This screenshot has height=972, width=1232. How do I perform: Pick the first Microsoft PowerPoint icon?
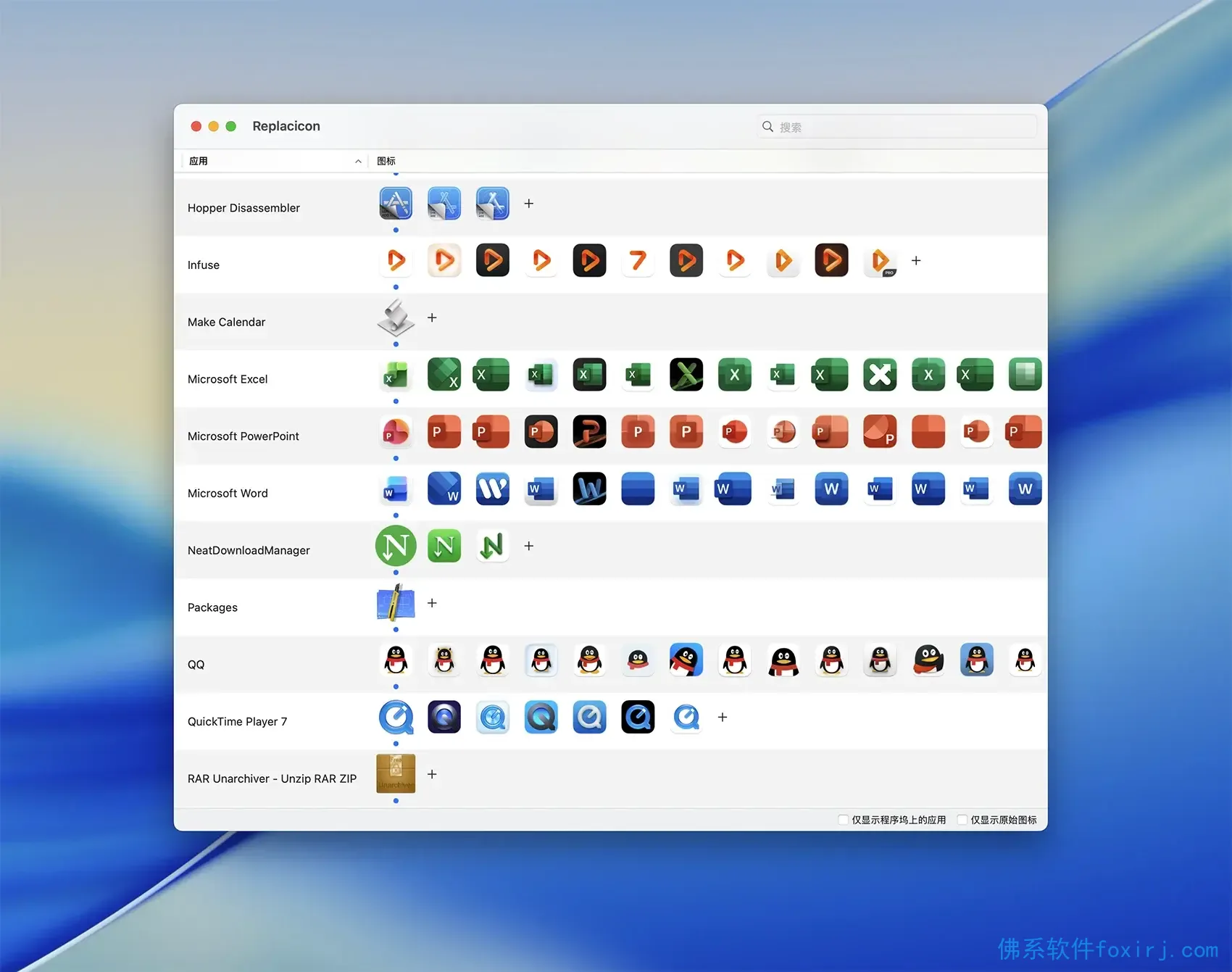[x=396, y=432]
